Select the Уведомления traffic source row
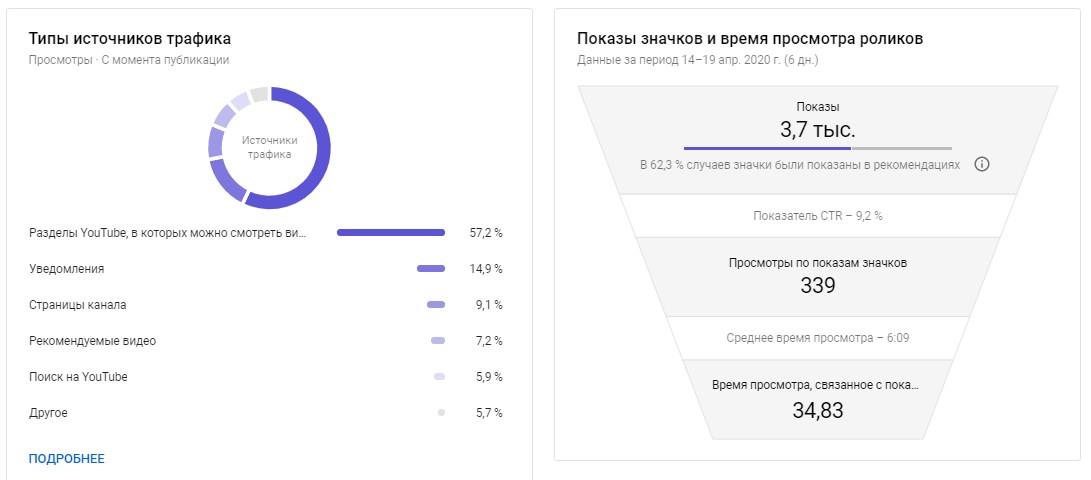1091x480 pixels. coord(67,269)
